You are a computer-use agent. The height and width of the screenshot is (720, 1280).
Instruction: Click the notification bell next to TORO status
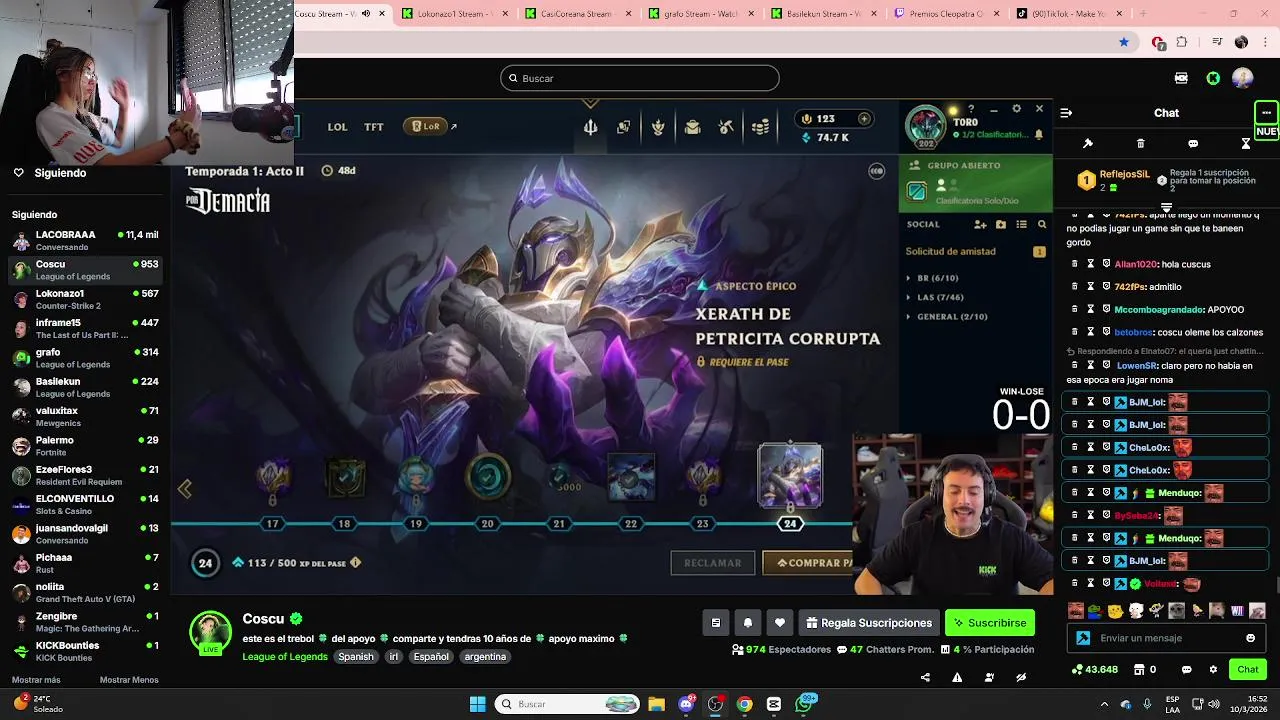(1038, 134)
